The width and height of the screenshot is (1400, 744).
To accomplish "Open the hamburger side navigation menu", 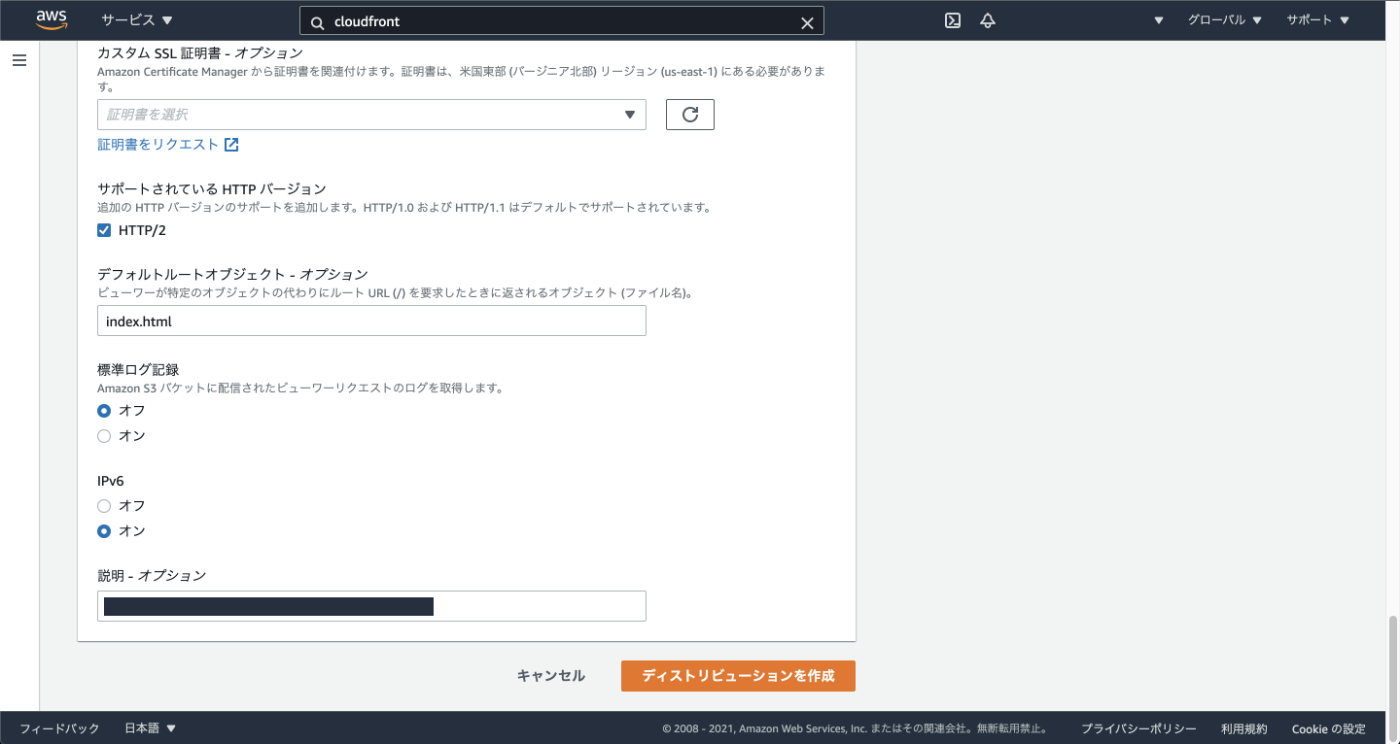I will pyautogui.click(x=19, y=61).
